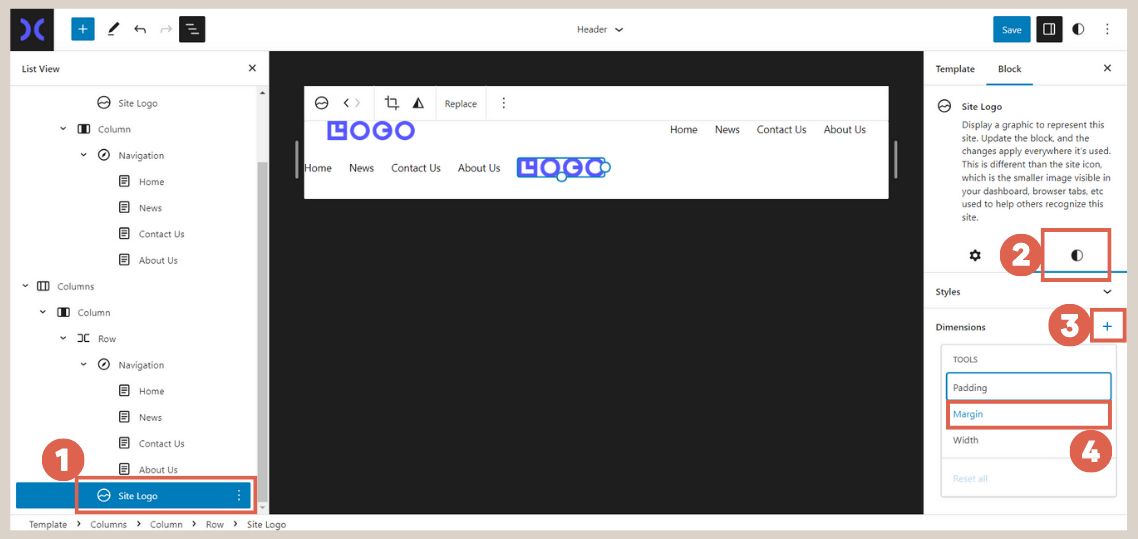The image size is (1138, 539).
Task: Apply the duotone filter icon
Action: 418,103
